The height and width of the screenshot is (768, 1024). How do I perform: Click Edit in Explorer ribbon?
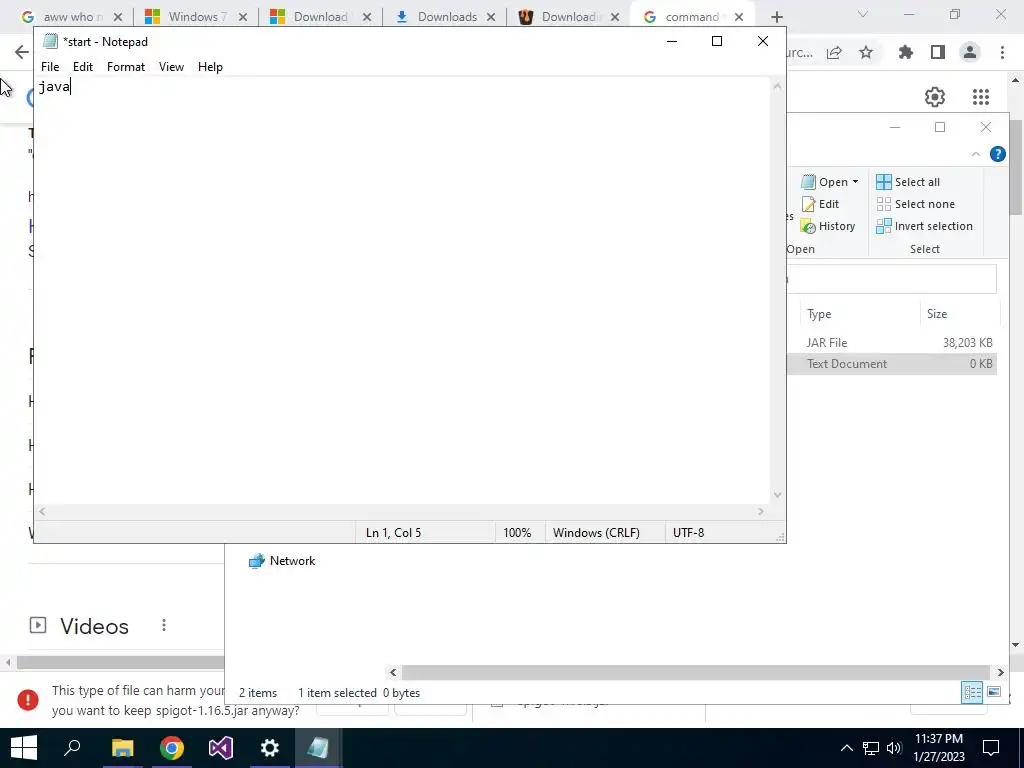point(820,204)
